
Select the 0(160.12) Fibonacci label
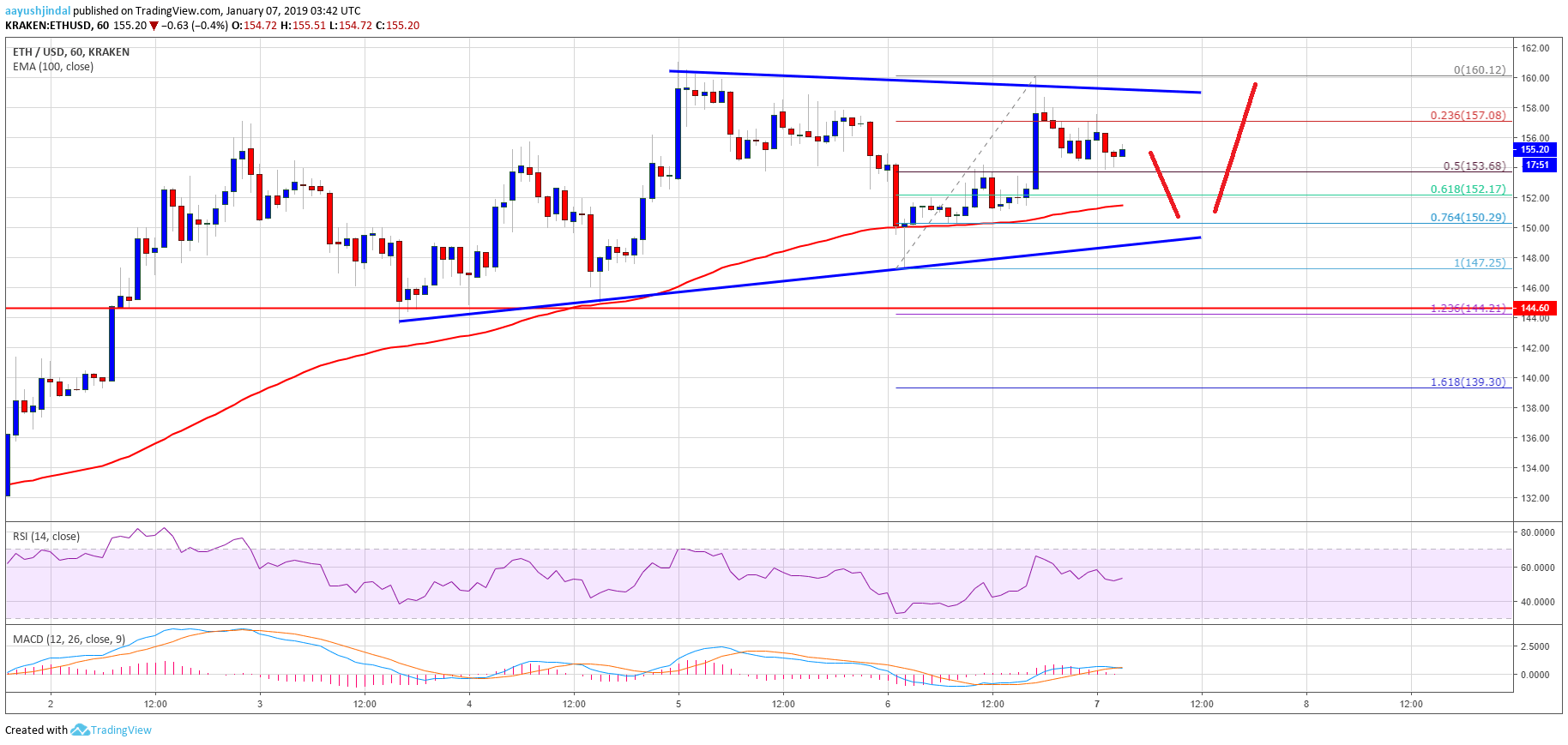(1480, 70)
